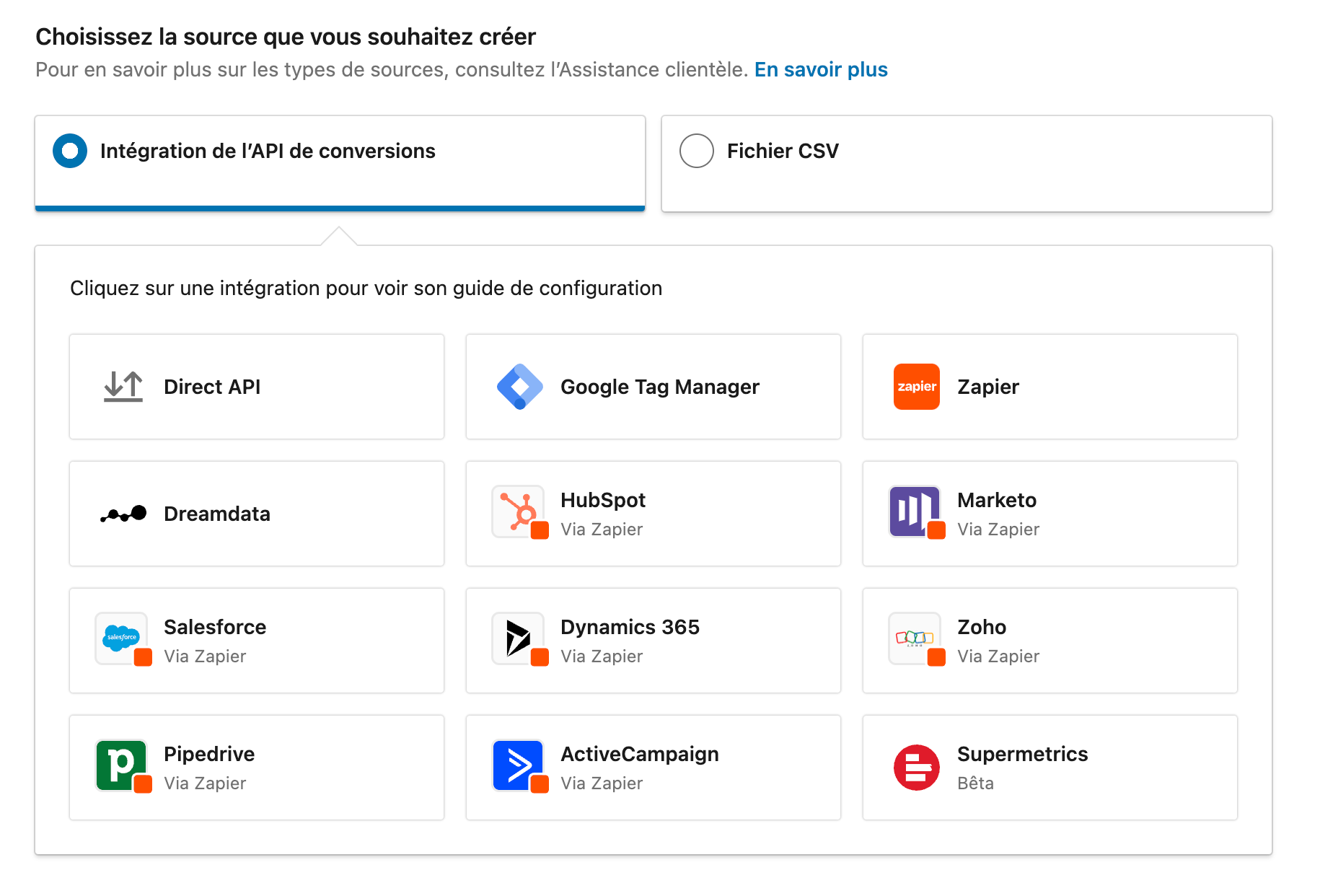This screenshot has width=1320, height=896.
Task: Click the Supermetrics label text
Action: (x=1023, y=754)
